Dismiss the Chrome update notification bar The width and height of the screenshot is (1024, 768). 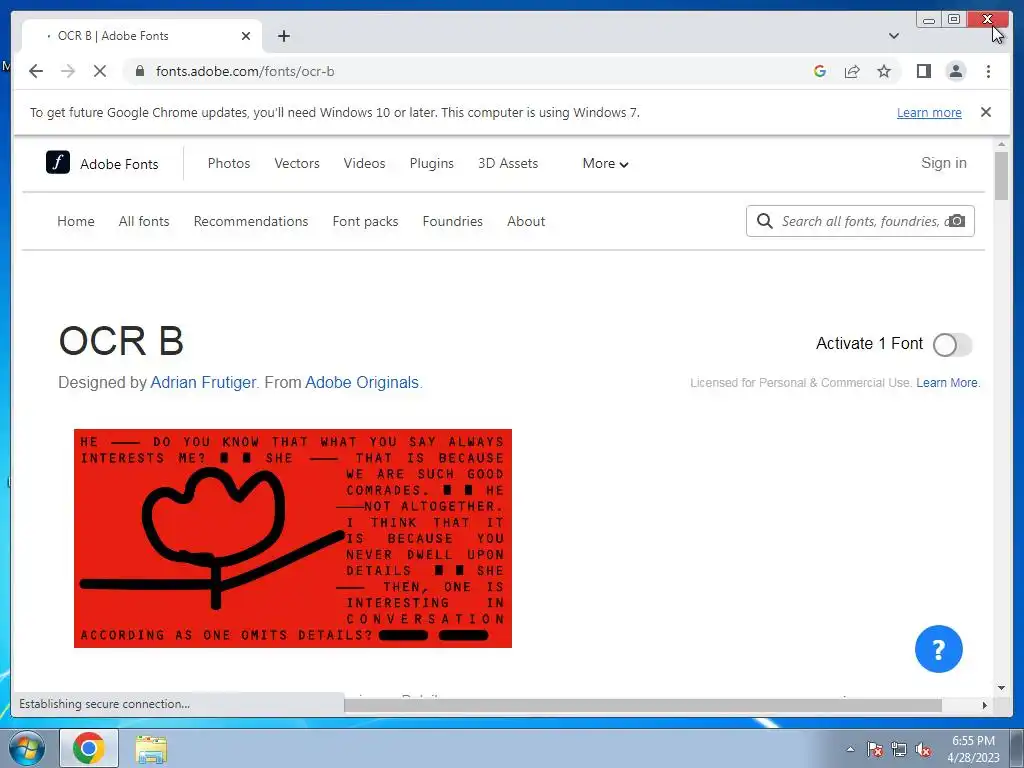tap(986, 112)
